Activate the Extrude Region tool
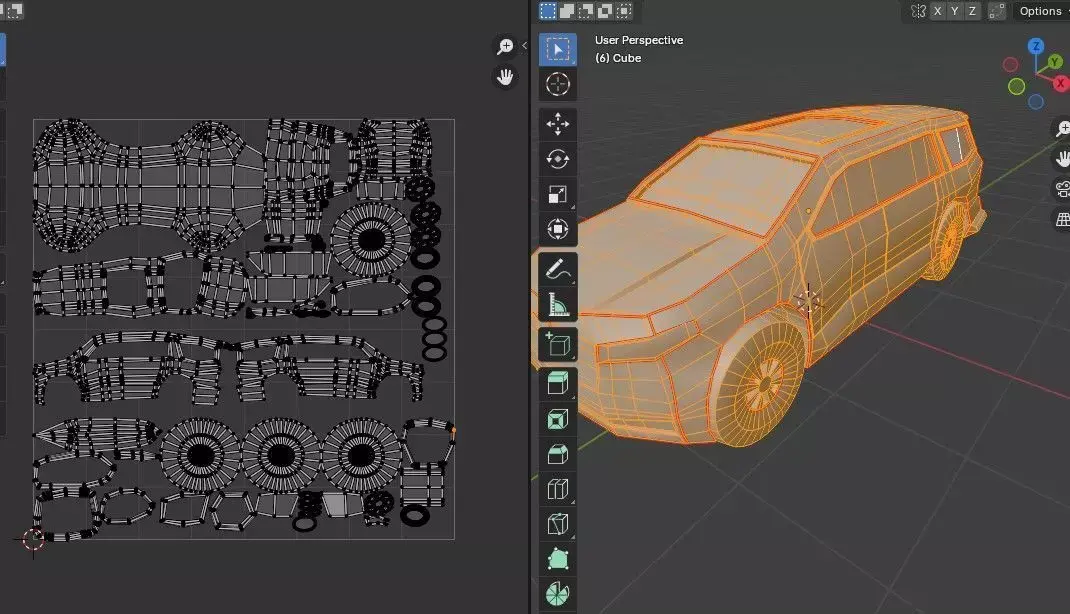 coord(558,384)
